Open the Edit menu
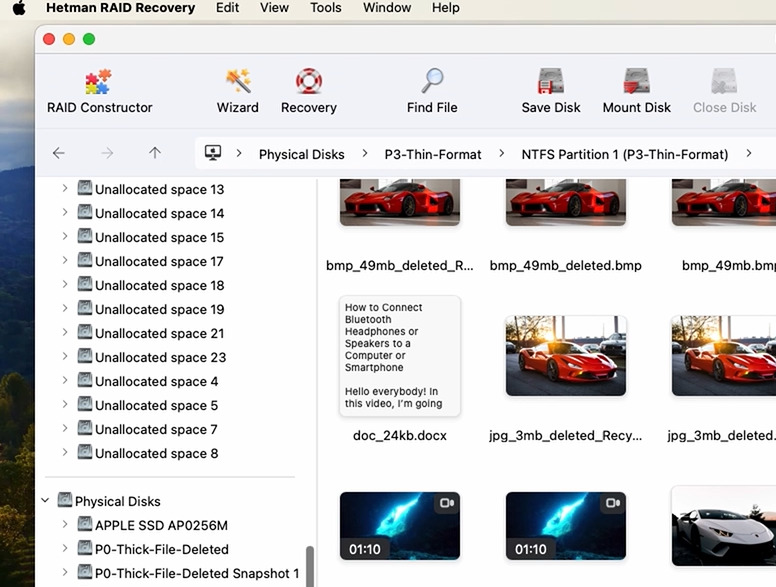 click(x=227, y=8)
